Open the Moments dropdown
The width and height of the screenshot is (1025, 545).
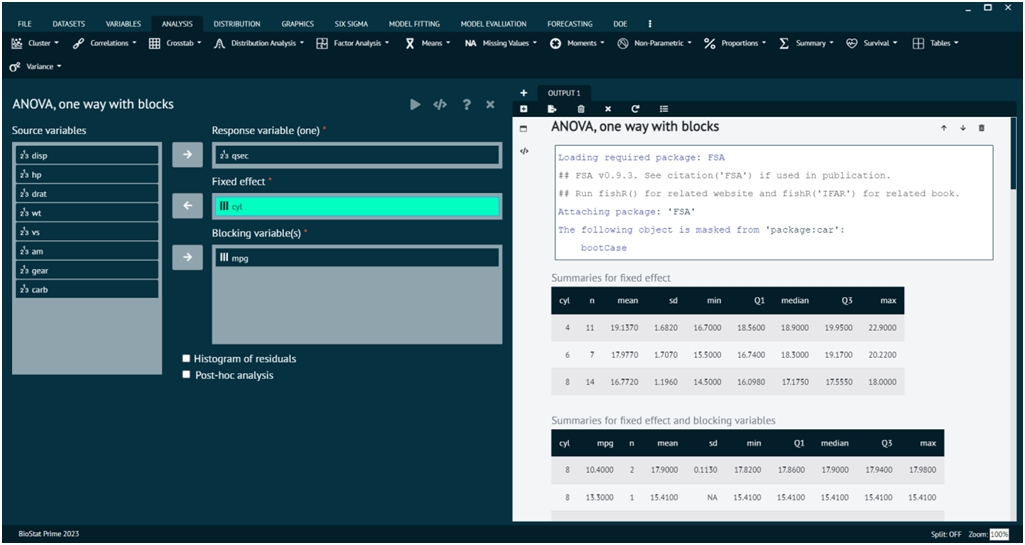(577, 43)
